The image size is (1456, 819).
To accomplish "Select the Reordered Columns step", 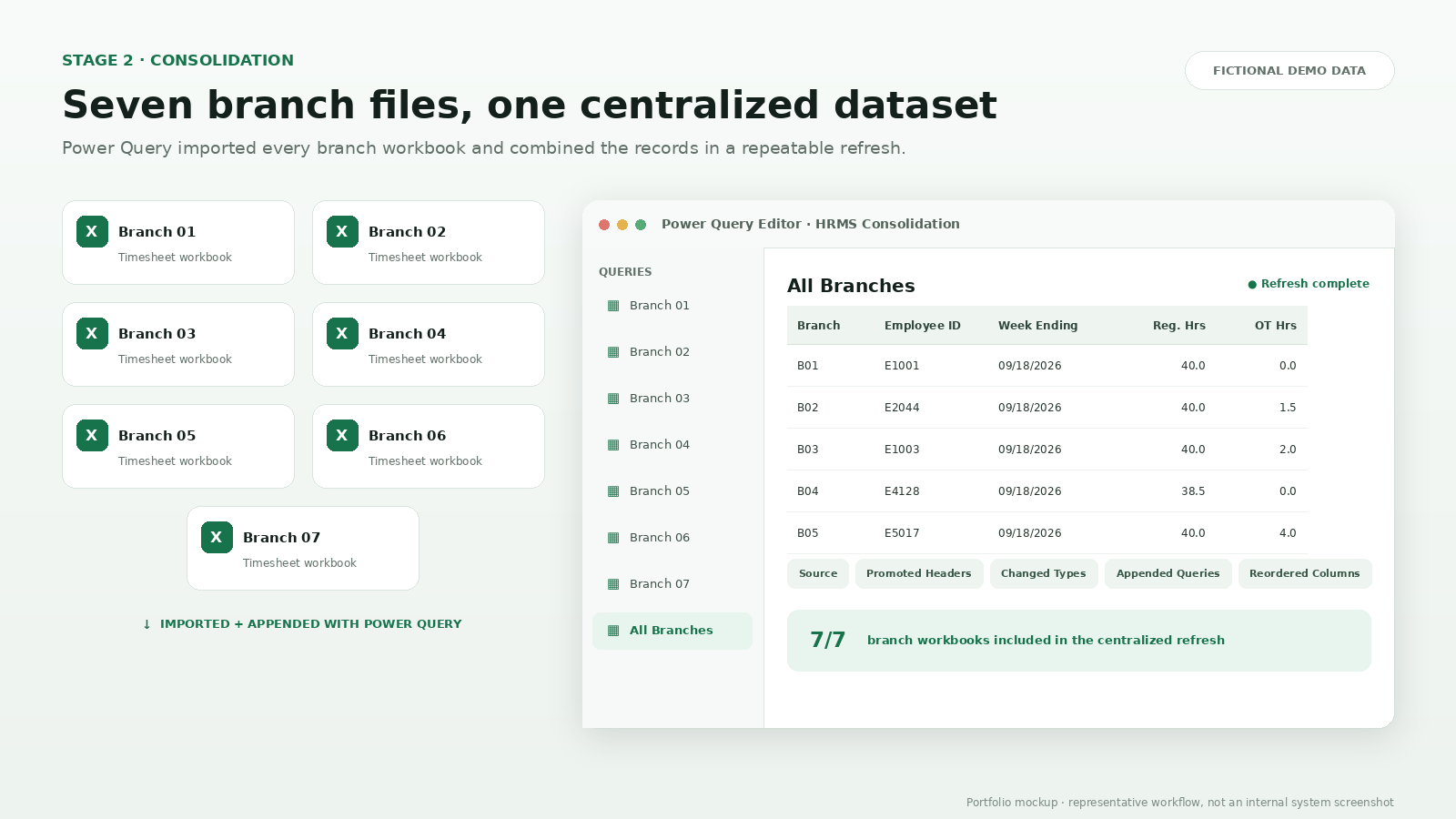I will [1305, 573].
